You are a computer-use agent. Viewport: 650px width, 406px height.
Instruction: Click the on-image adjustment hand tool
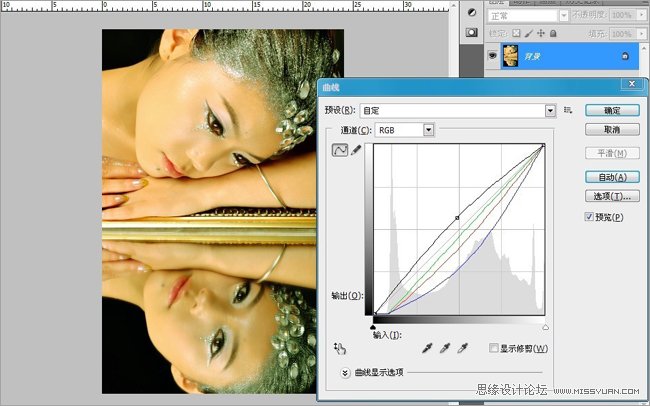point(339,348)
